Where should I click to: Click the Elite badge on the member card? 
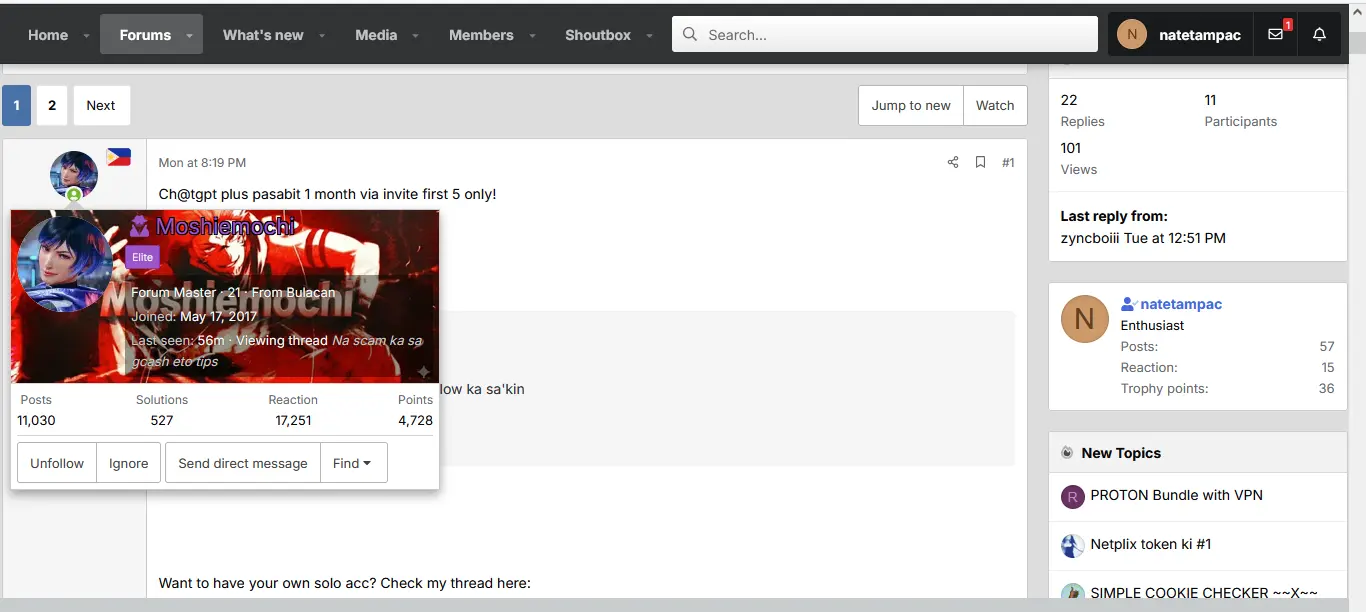(143, 257)
